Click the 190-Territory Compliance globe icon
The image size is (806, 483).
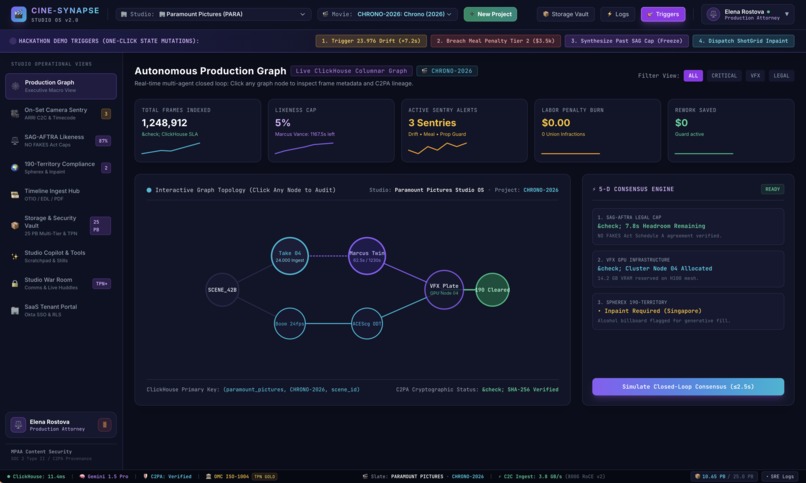(15, 168)
